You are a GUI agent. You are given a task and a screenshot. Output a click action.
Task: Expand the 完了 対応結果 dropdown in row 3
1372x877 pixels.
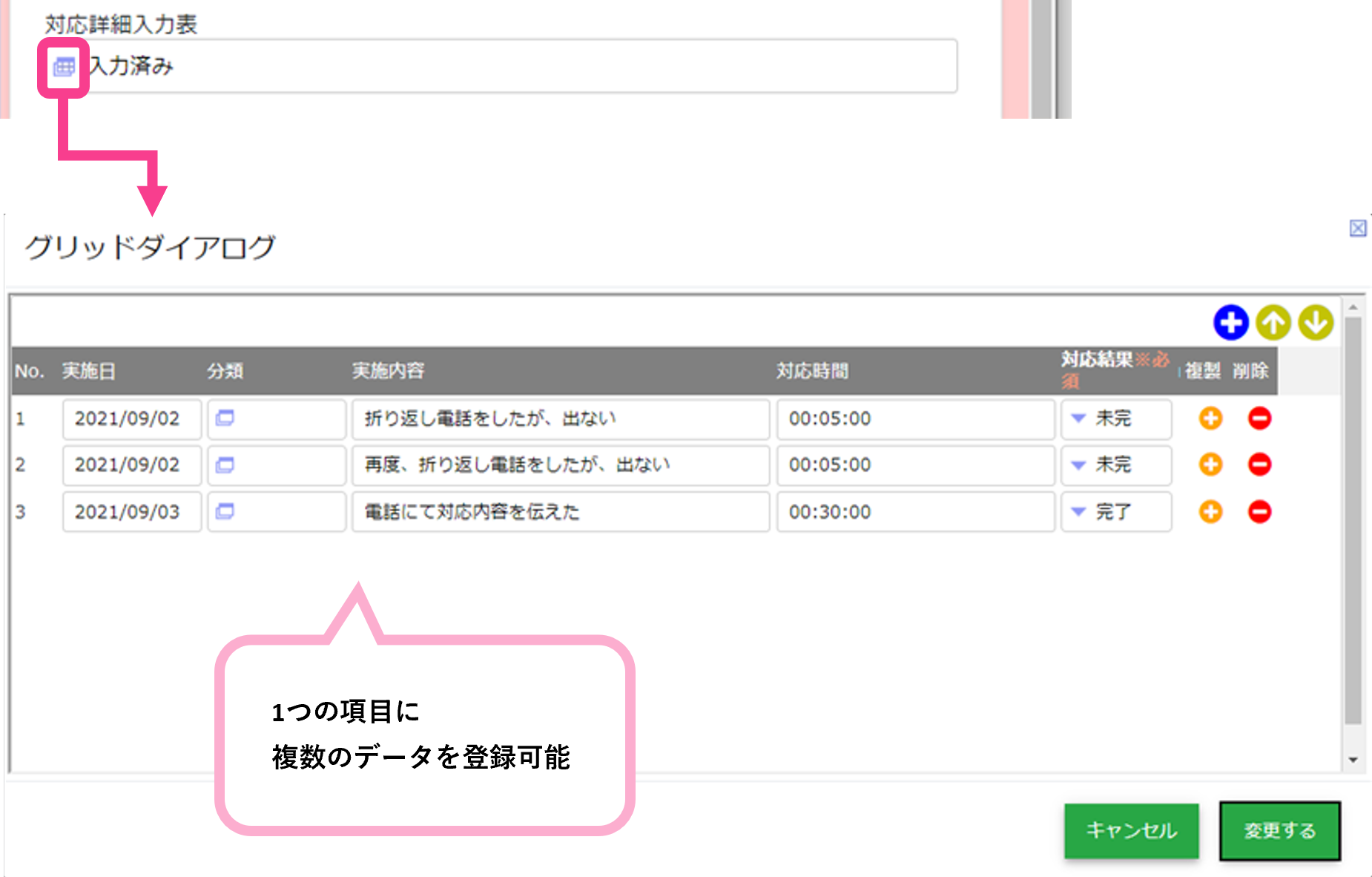coord(1116,511)
